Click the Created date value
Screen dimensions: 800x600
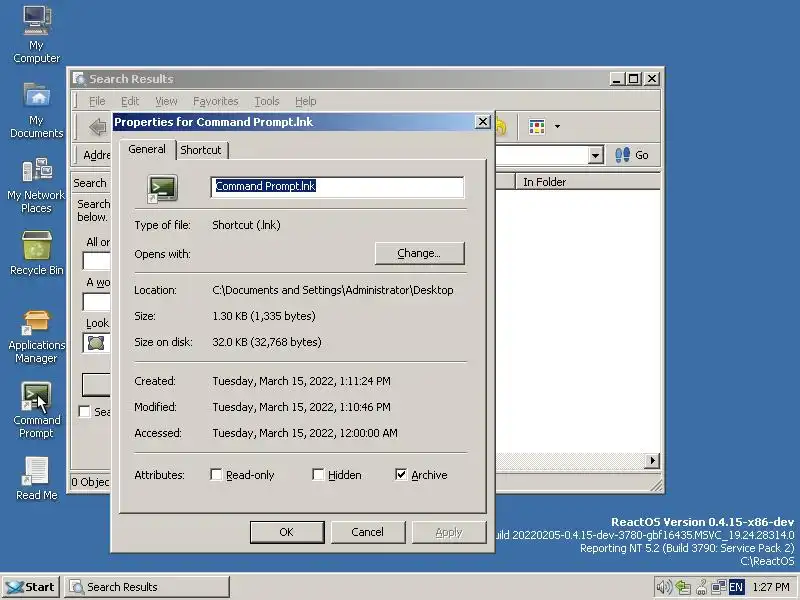302,381
